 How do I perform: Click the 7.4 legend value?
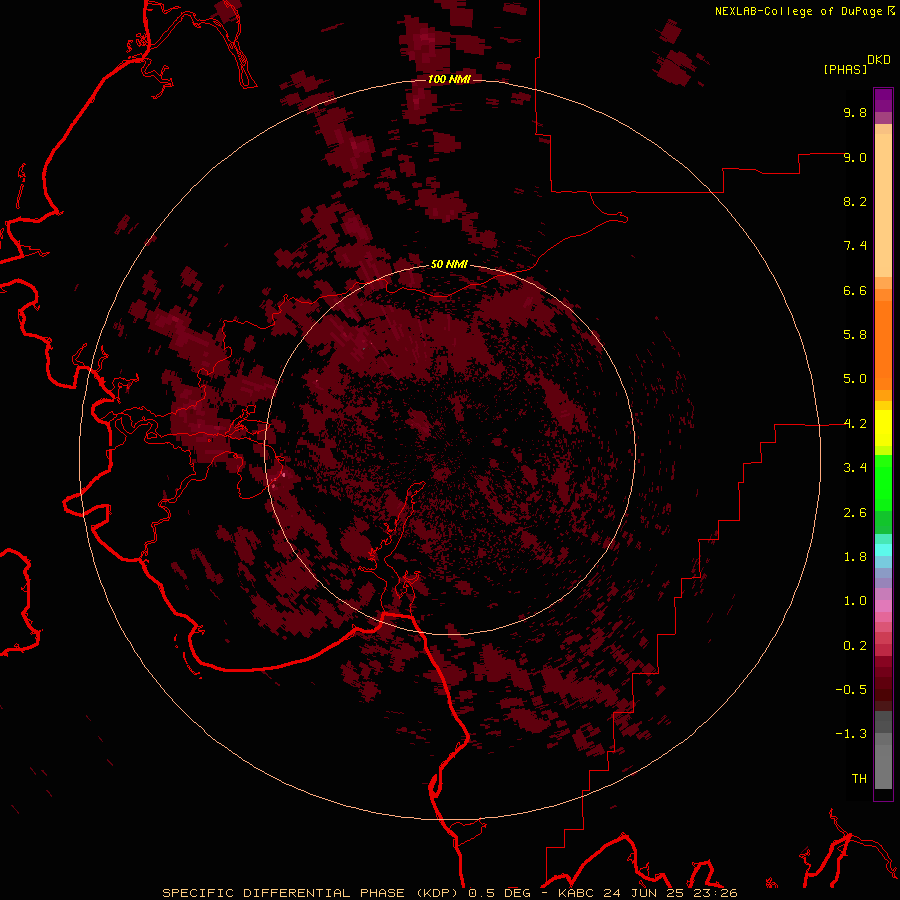[855, 246]
